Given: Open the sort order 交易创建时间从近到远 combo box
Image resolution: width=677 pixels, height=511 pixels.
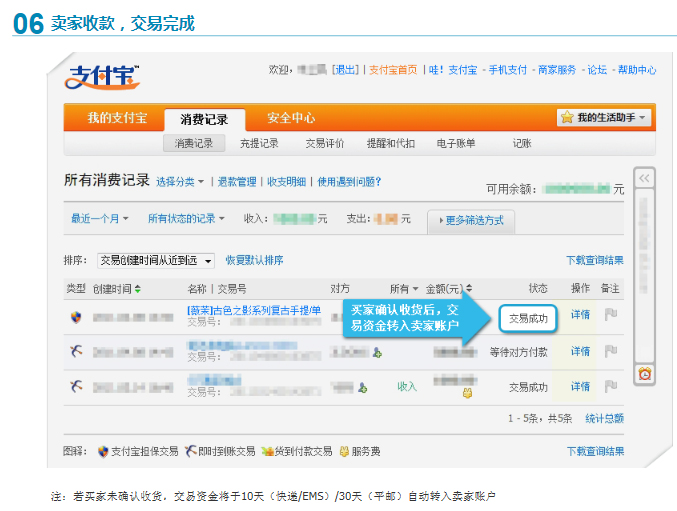Looking at the screenshot, I should coord(156,260).
